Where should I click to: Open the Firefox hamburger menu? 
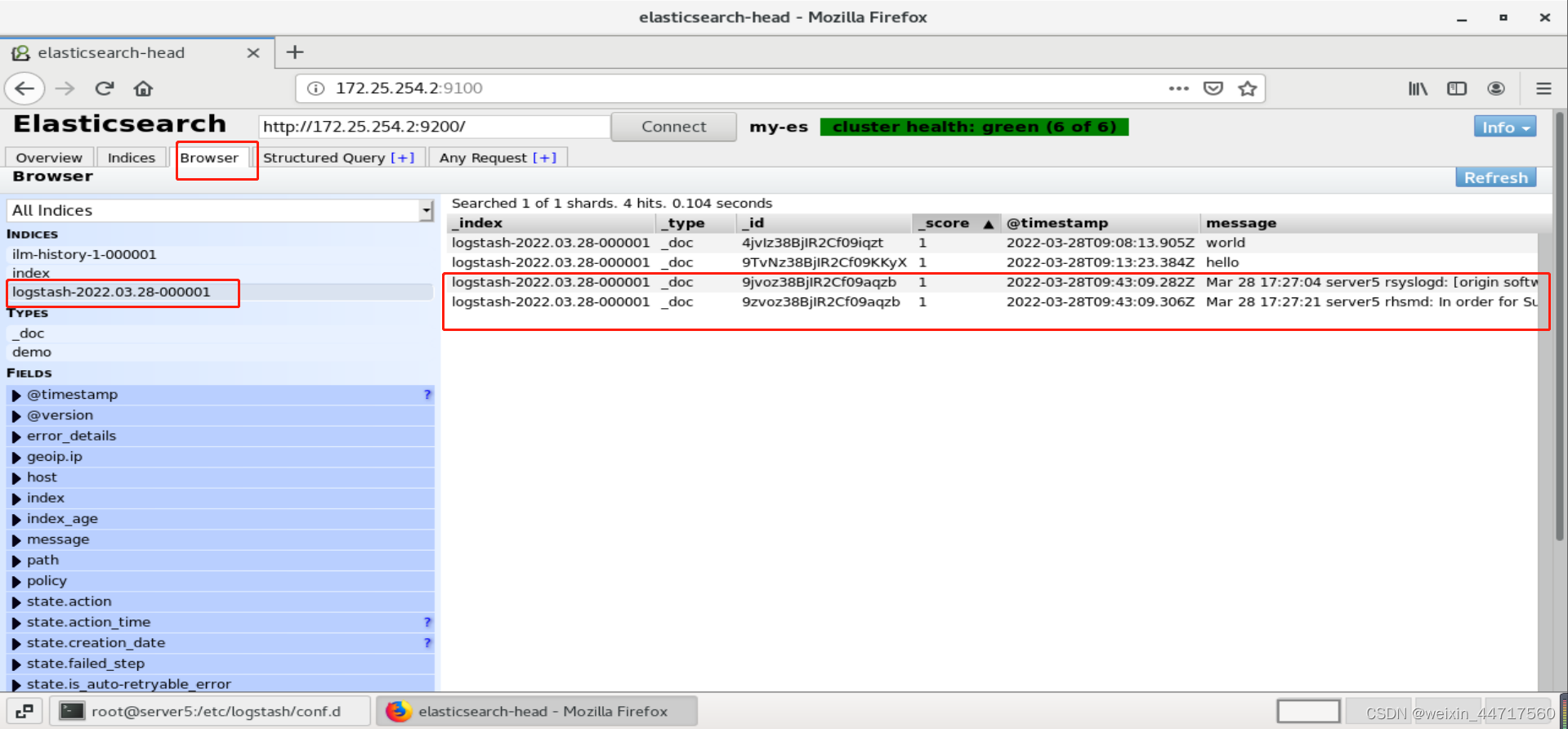(1543, 88)
